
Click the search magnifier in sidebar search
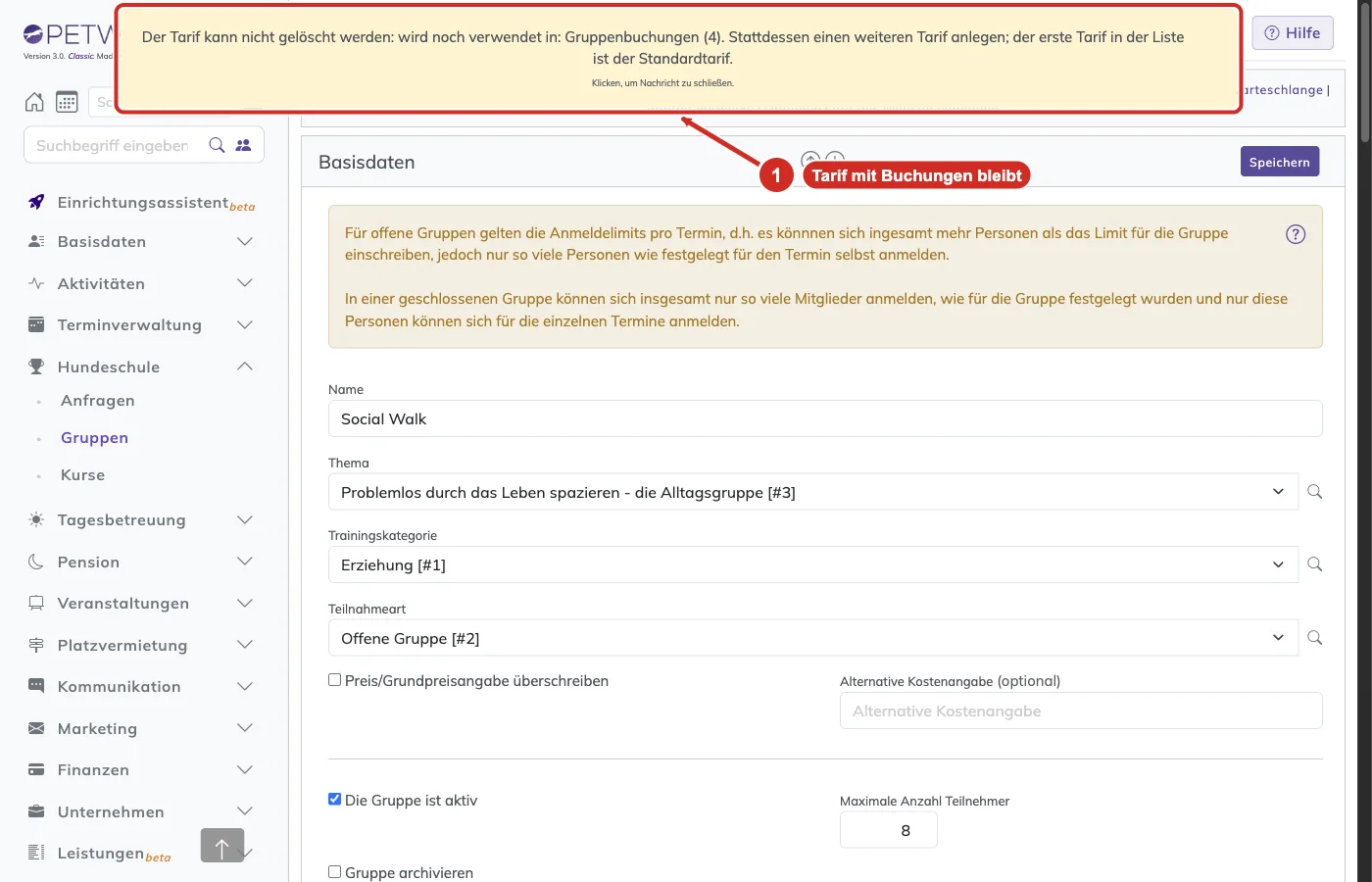pos(217,145)
